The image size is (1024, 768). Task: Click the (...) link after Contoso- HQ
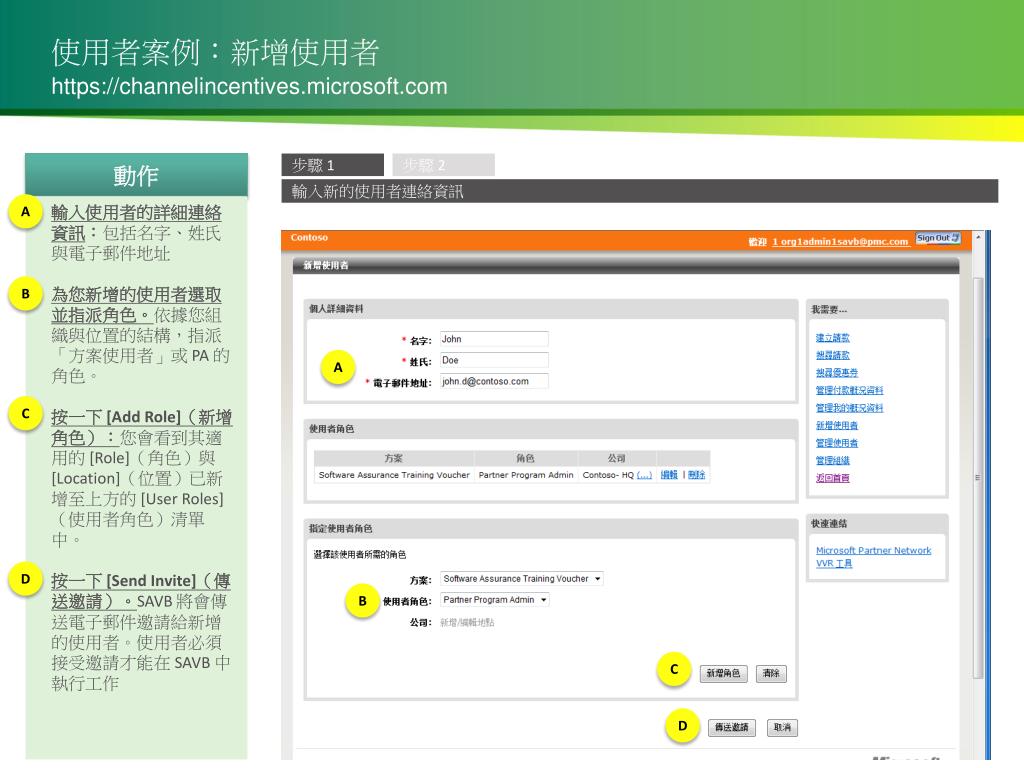(644, 475)
